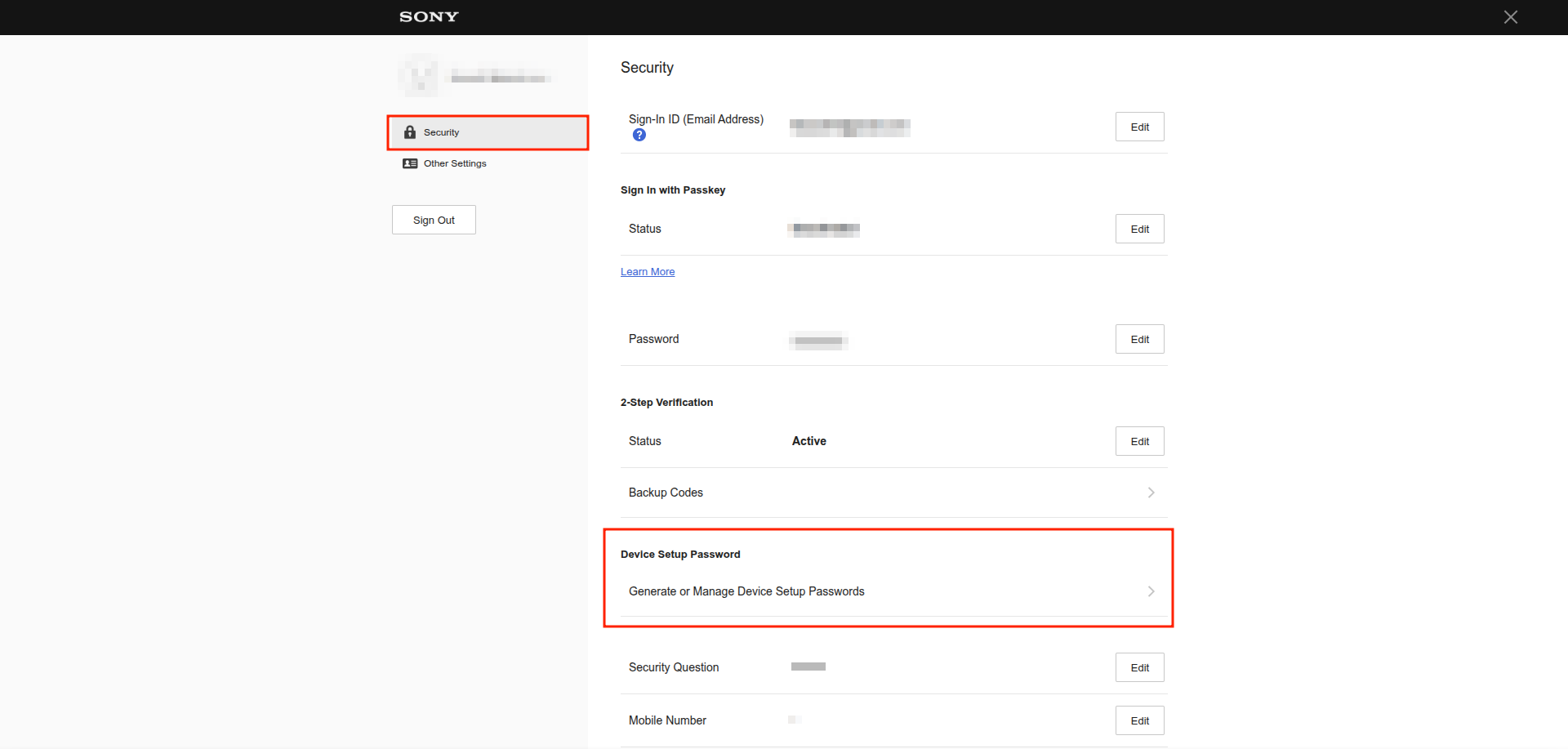This screenshot has width=1568, height=749.
Task: Click the Device Setup Password heading
Action: point(680,555)
